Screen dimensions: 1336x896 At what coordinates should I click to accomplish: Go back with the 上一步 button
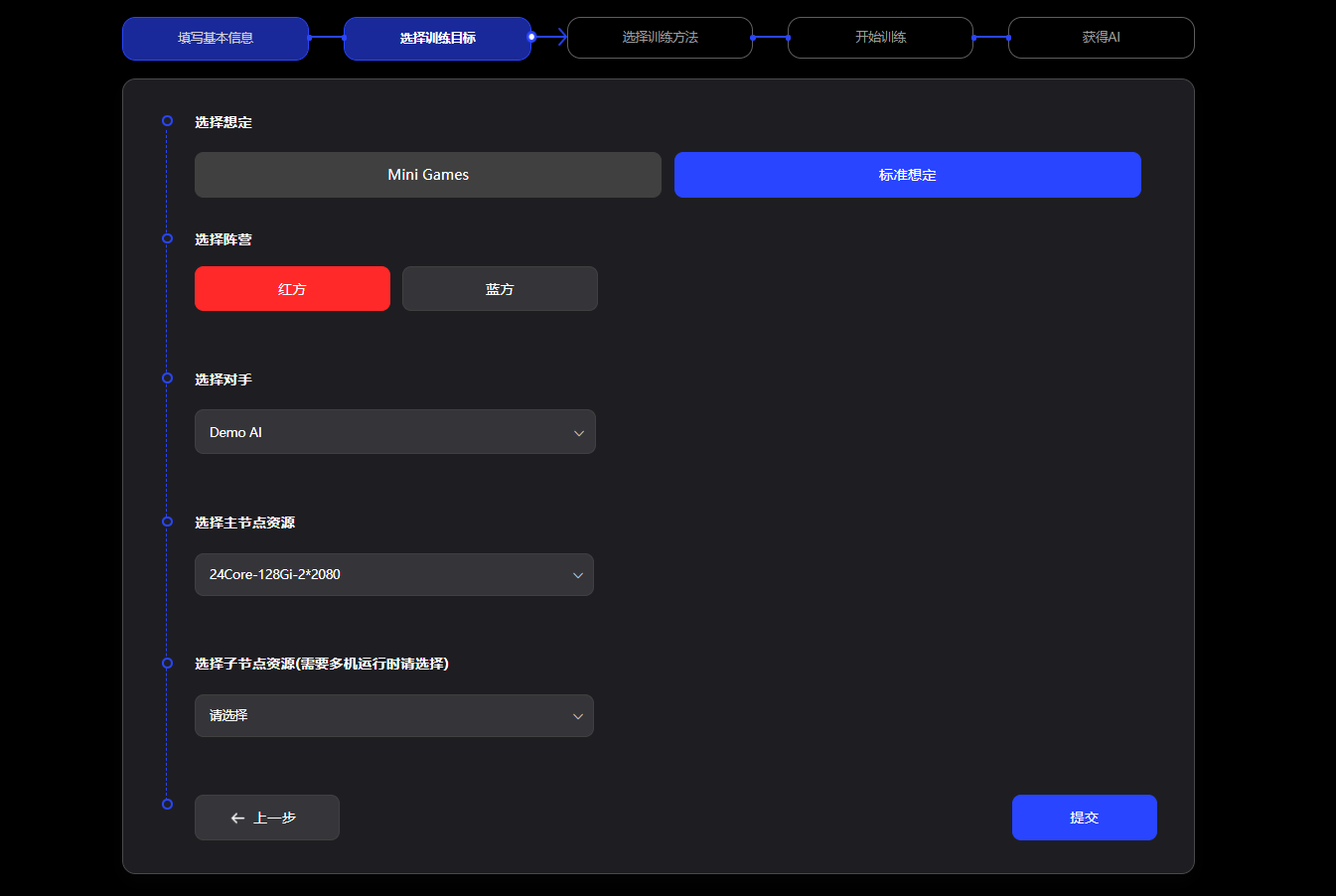266,818
